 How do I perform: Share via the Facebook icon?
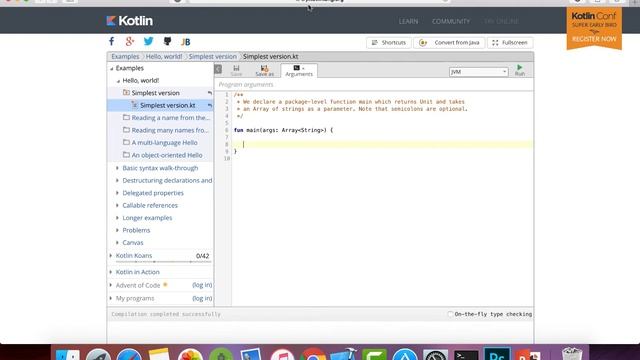tap(111, 41)
